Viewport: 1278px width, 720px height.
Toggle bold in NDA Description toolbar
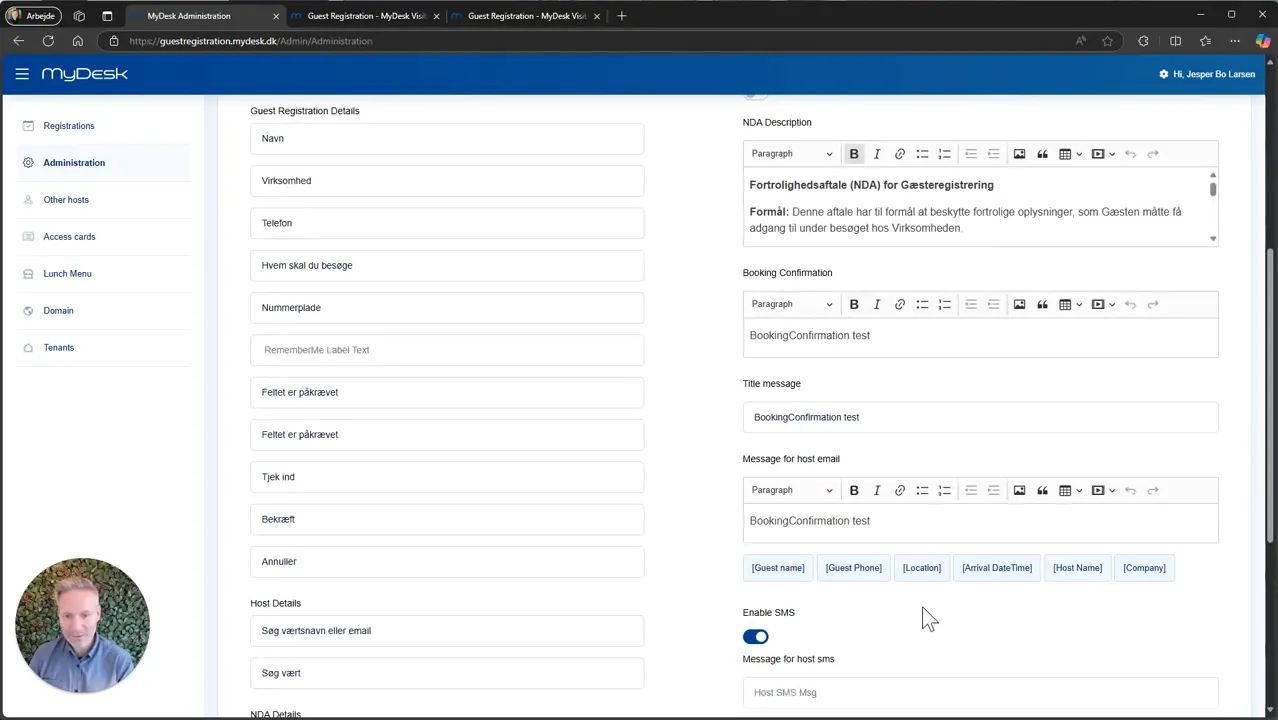854,154
